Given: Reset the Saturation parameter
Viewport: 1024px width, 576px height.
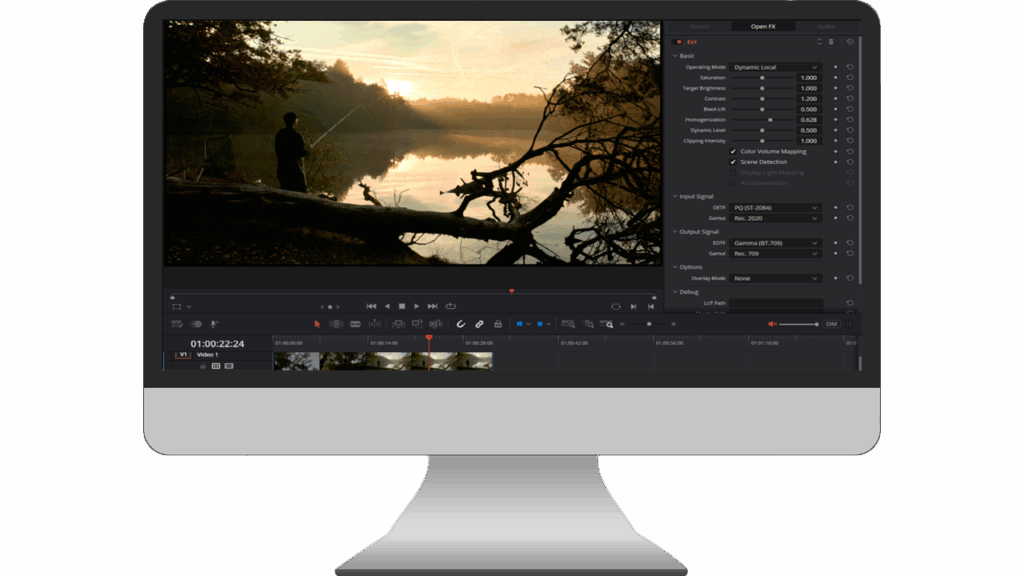Looking at the screenshot, I should [x=849, y=78].
